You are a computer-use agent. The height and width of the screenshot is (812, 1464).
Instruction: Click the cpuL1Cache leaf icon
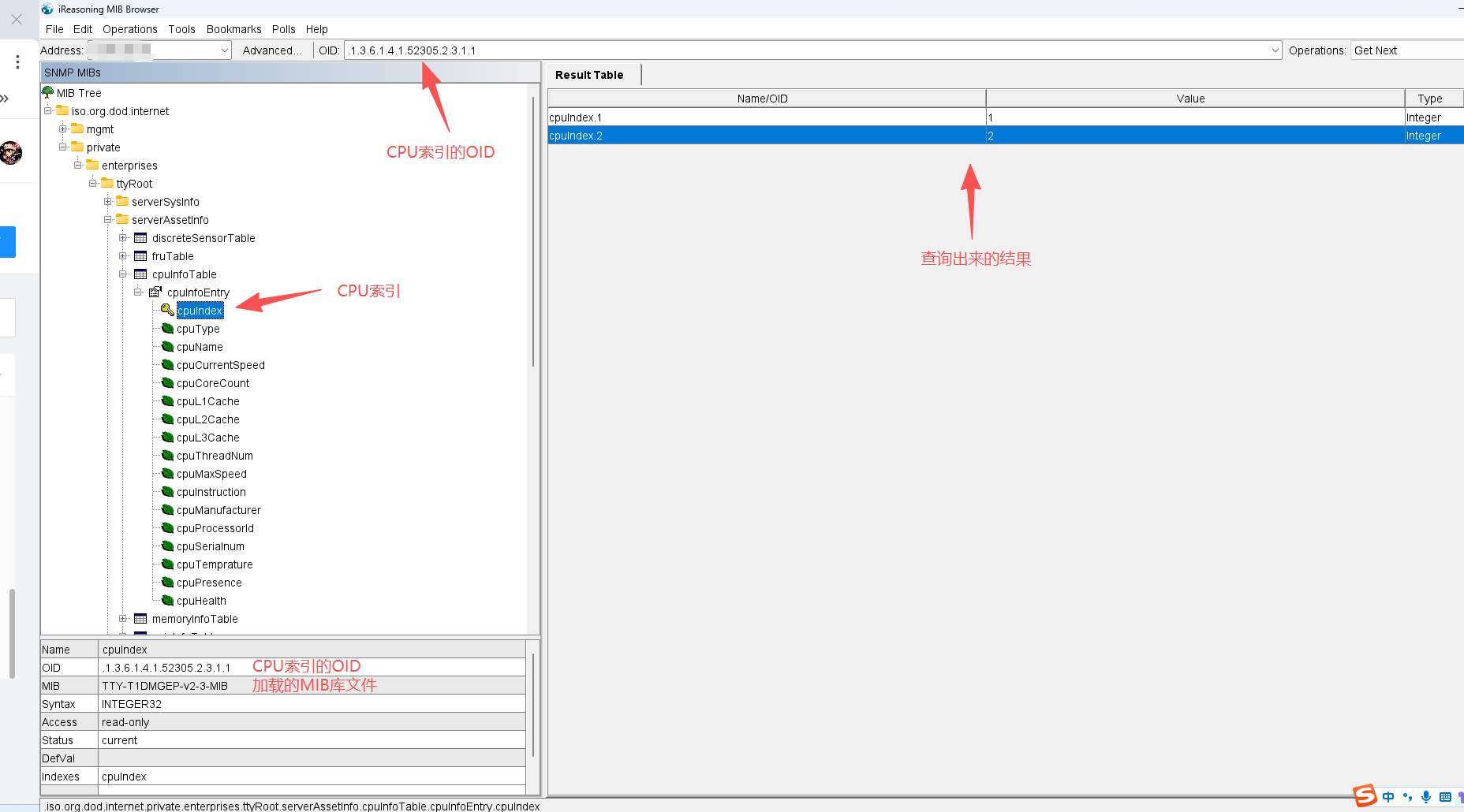pyautogui.click(x=167, y=400)
